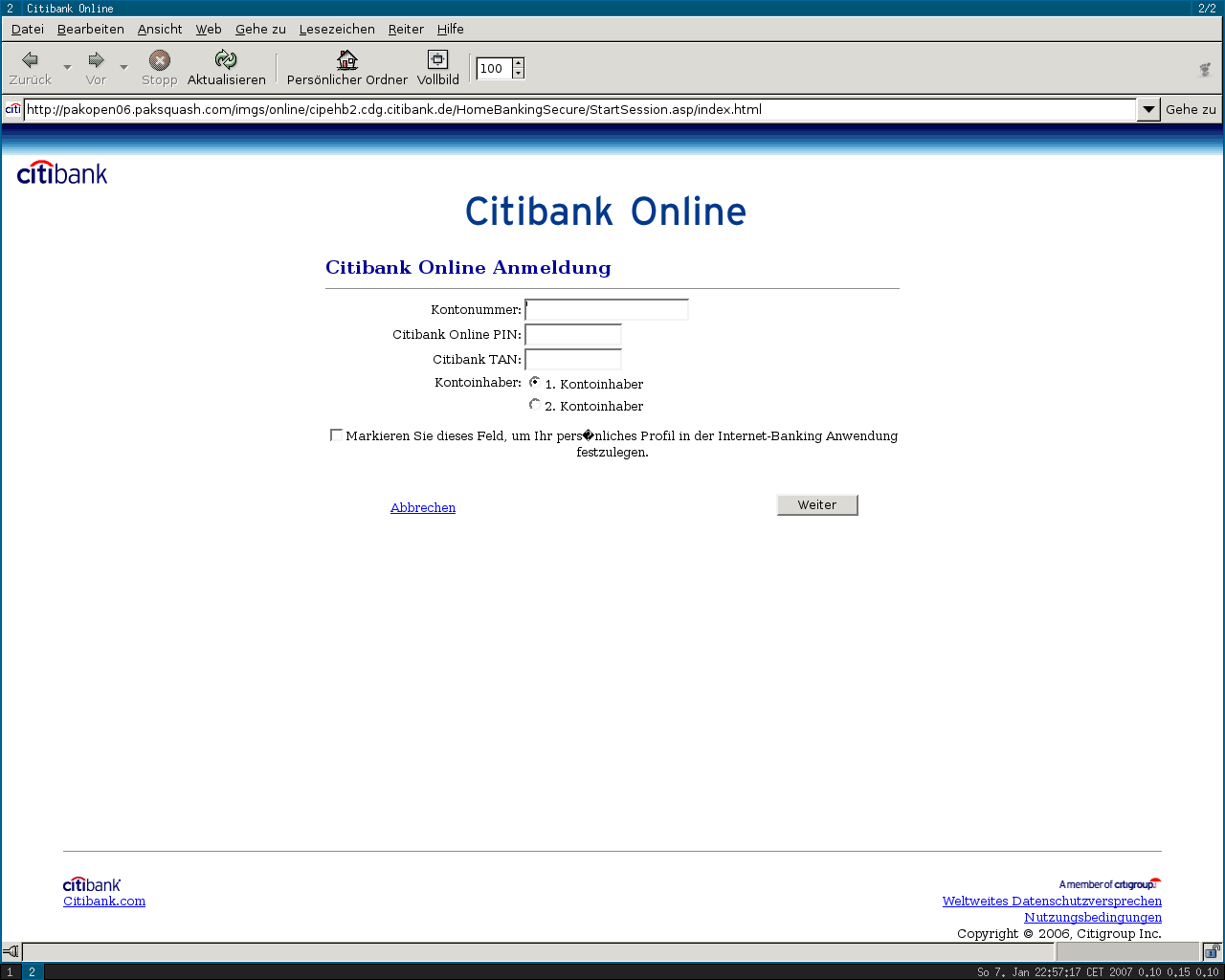Click the 'A member of citigroup' logo
Screen dimensions: 1225x980
point(1110,883)
